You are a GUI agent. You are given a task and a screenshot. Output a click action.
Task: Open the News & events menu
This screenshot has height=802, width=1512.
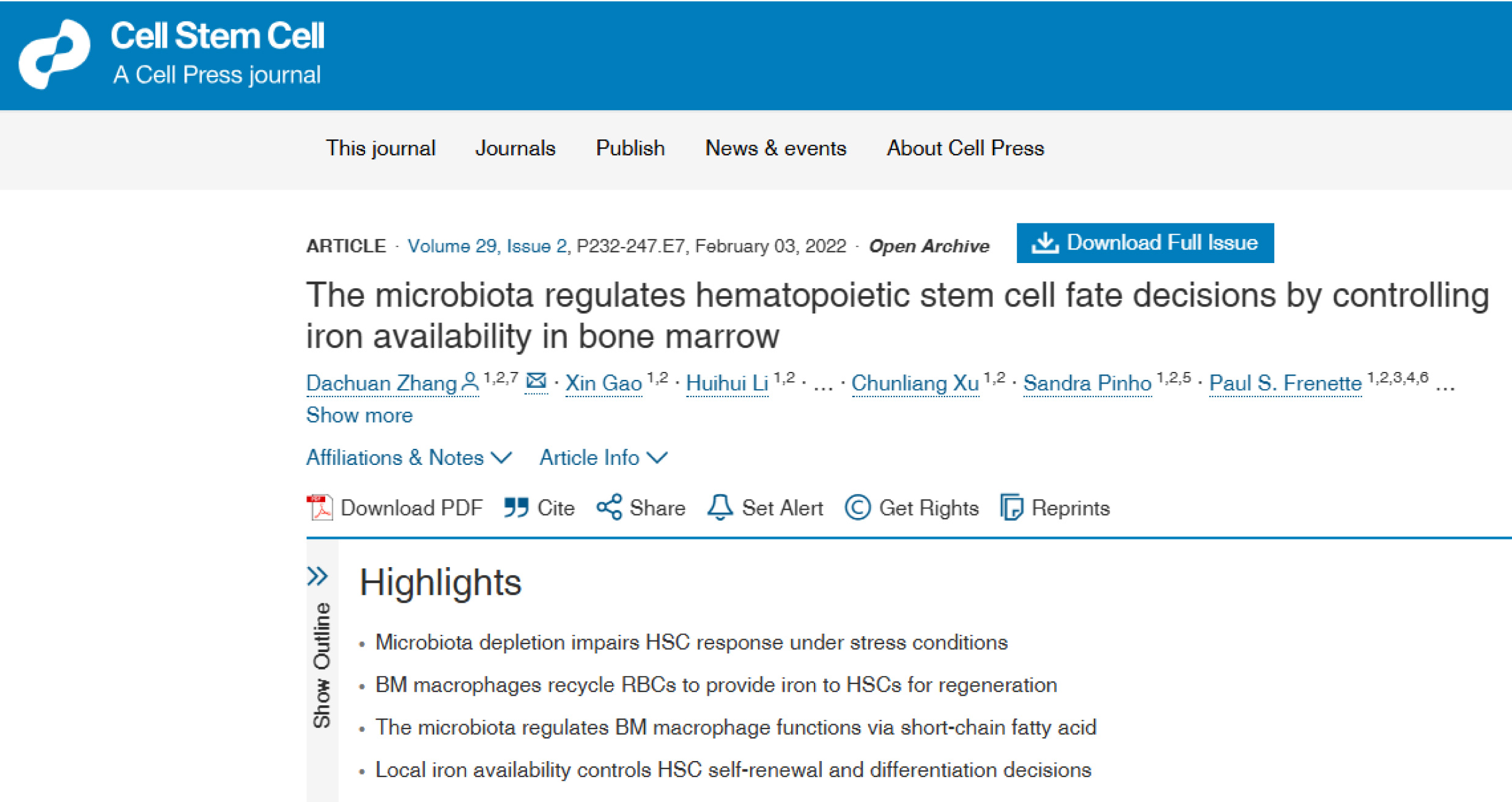[x=775, y=149]
